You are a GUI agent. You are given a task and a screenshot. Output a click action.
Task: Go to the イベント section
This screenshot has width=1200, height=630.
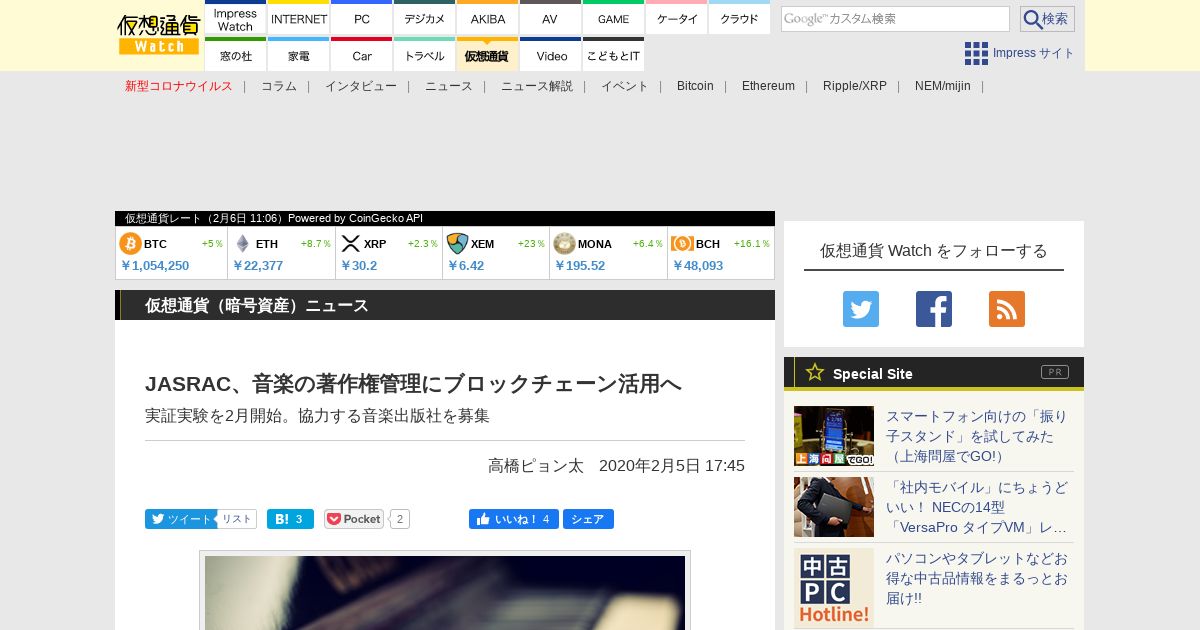pyautogui.click(x=625, y=86)
